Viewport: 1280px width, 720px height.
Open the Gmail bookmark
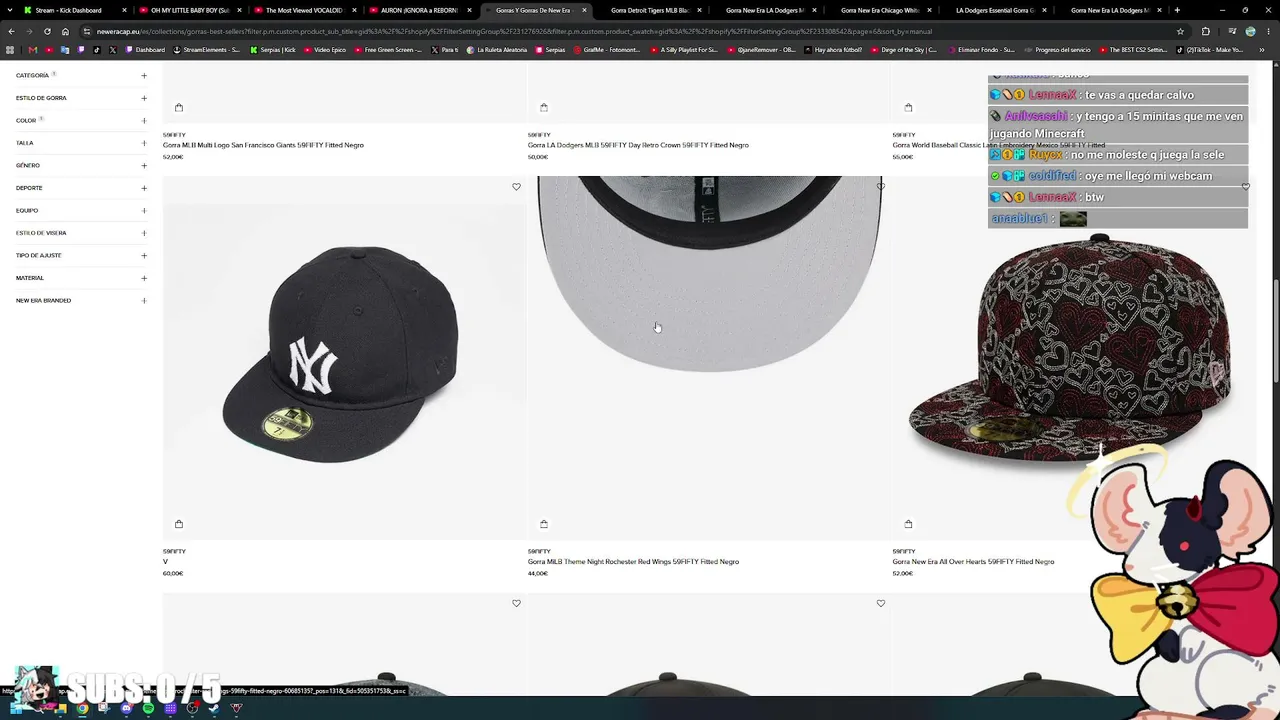pyautogui.click(x=33, y=49)
